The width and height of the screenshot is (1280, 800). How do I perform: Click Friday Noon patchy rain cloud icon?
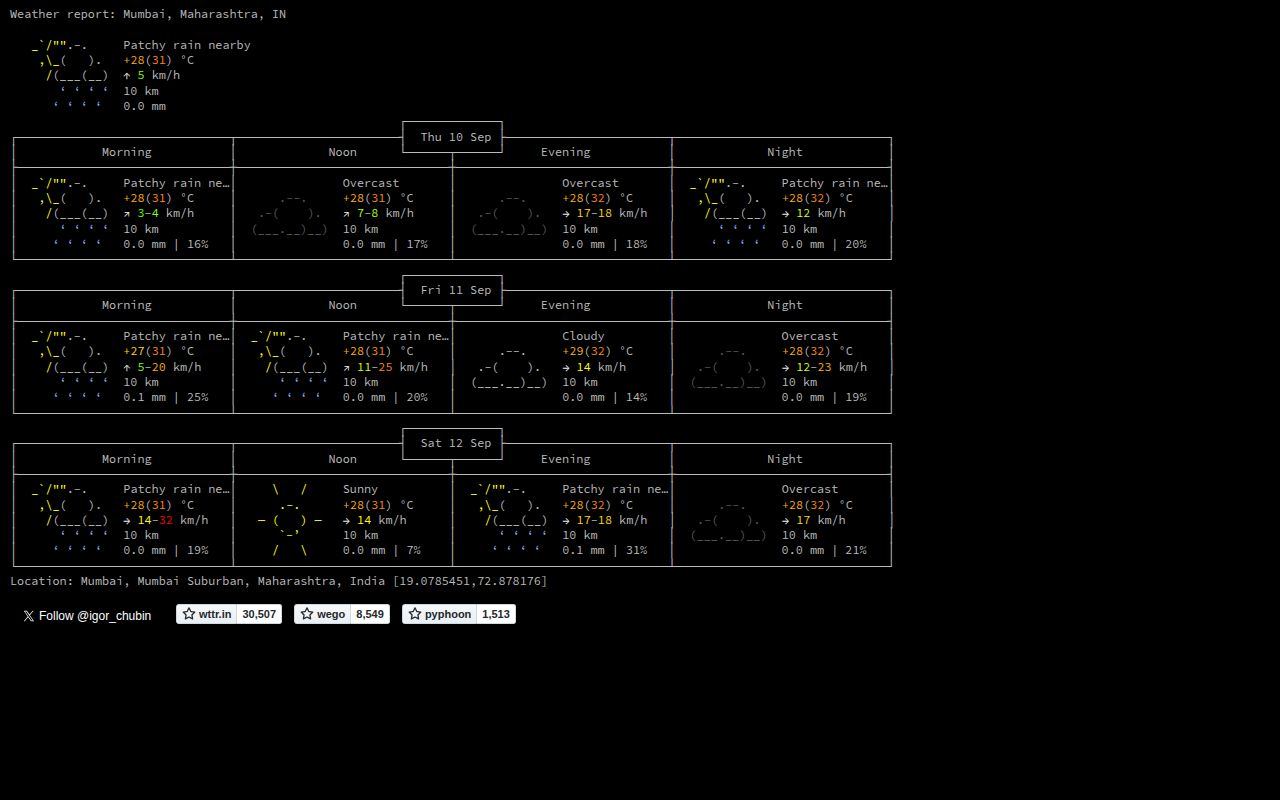[x=289, y=366]
